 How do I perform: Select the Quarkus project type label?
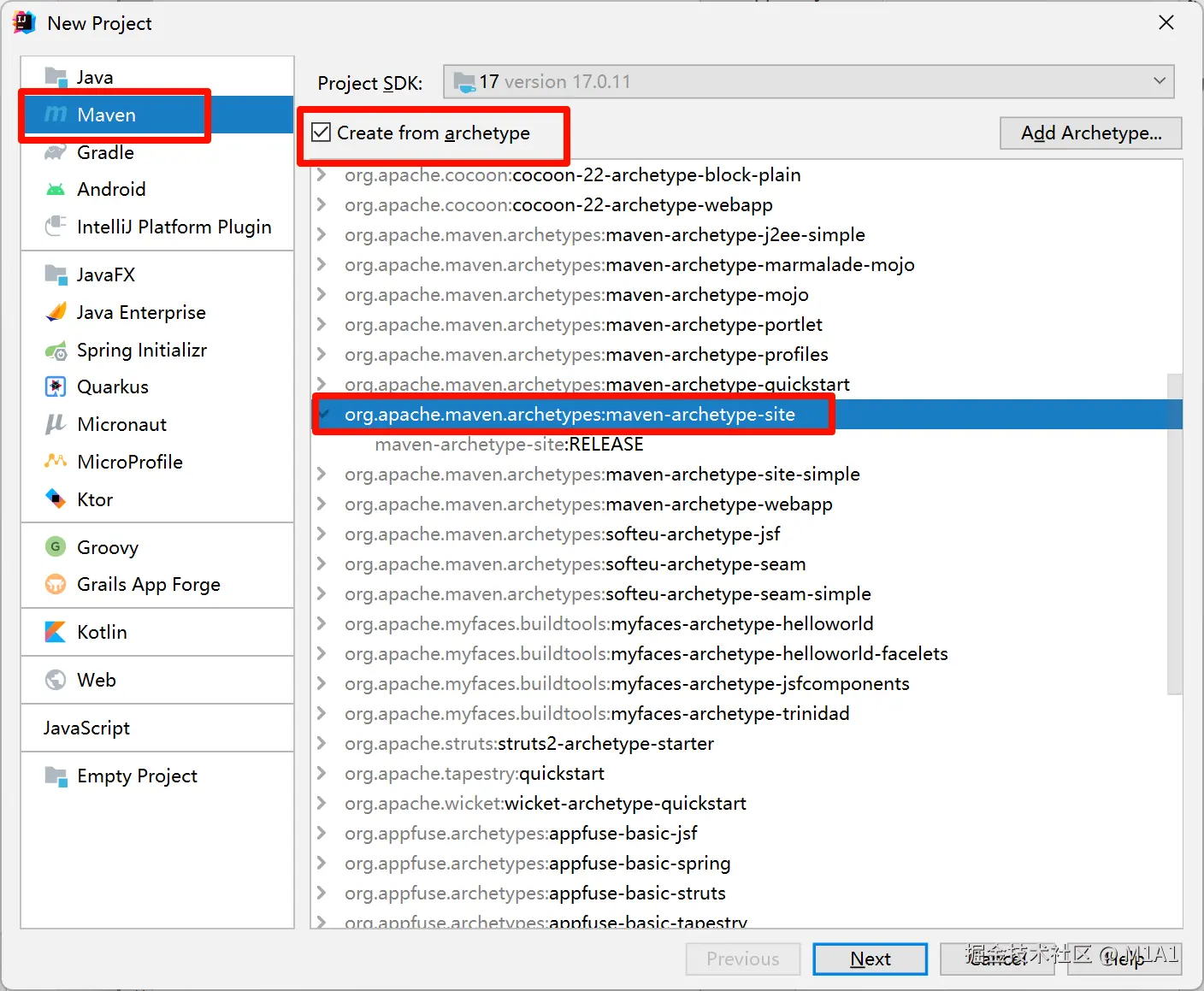tap(113, 386)
